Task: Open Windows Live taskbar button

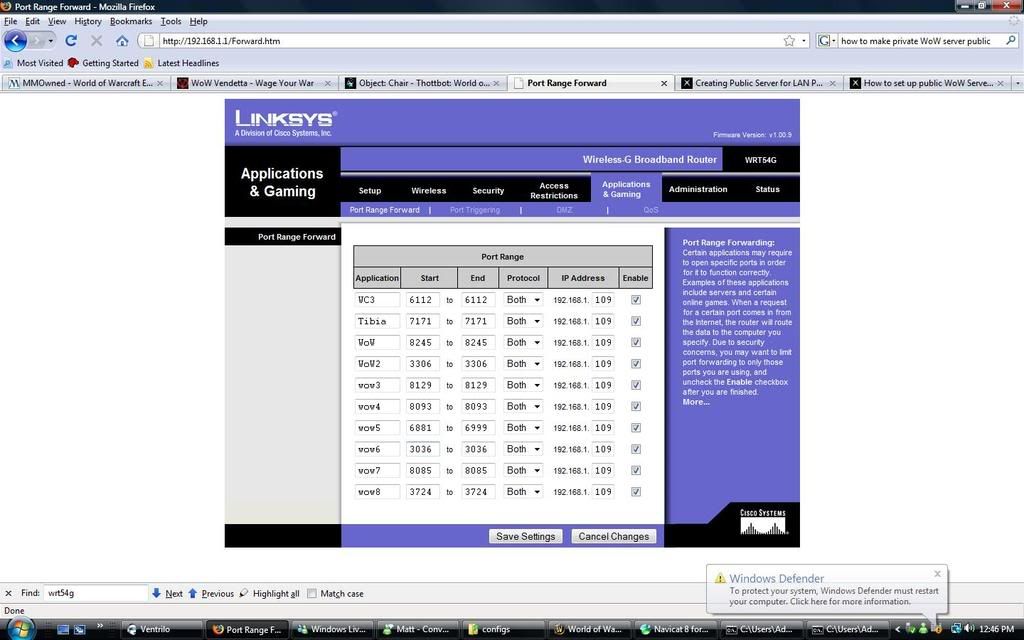Action: click(x=332, y=629)
